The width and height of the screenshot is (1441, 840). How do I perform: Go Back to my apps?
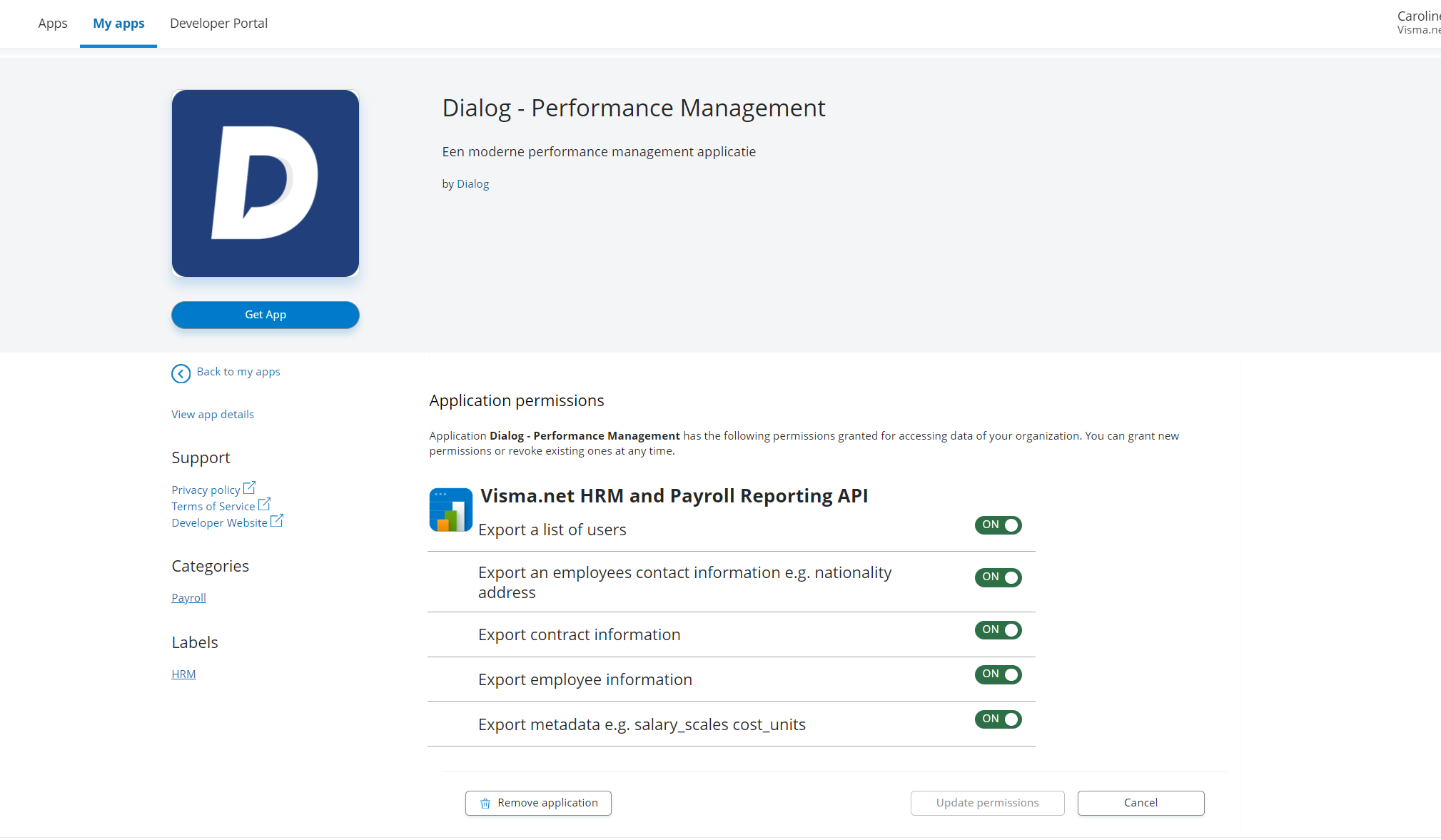[238, 372]
